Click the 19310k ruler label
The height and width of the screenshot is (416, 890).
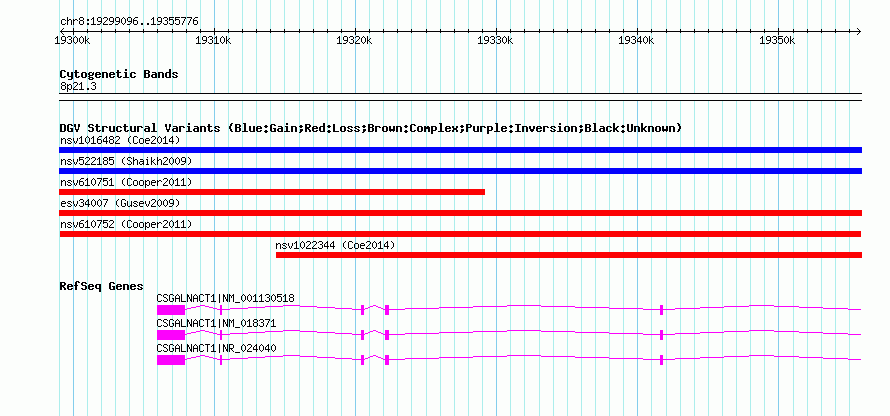point(213,40)
